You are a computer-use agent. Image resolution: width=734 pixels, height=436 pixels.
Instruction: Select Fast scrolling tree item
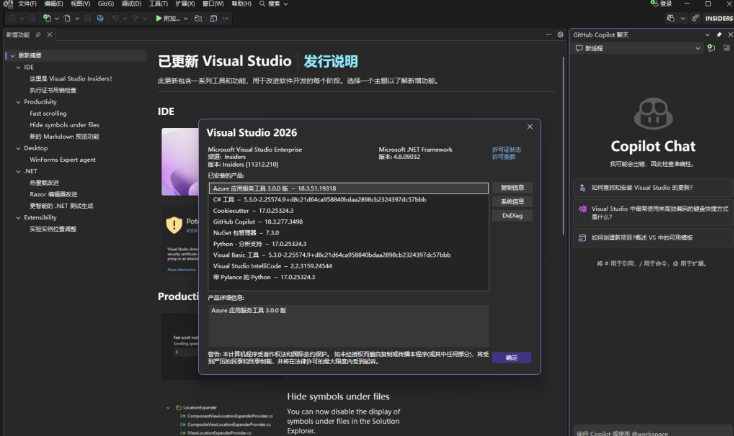[48, 113]
